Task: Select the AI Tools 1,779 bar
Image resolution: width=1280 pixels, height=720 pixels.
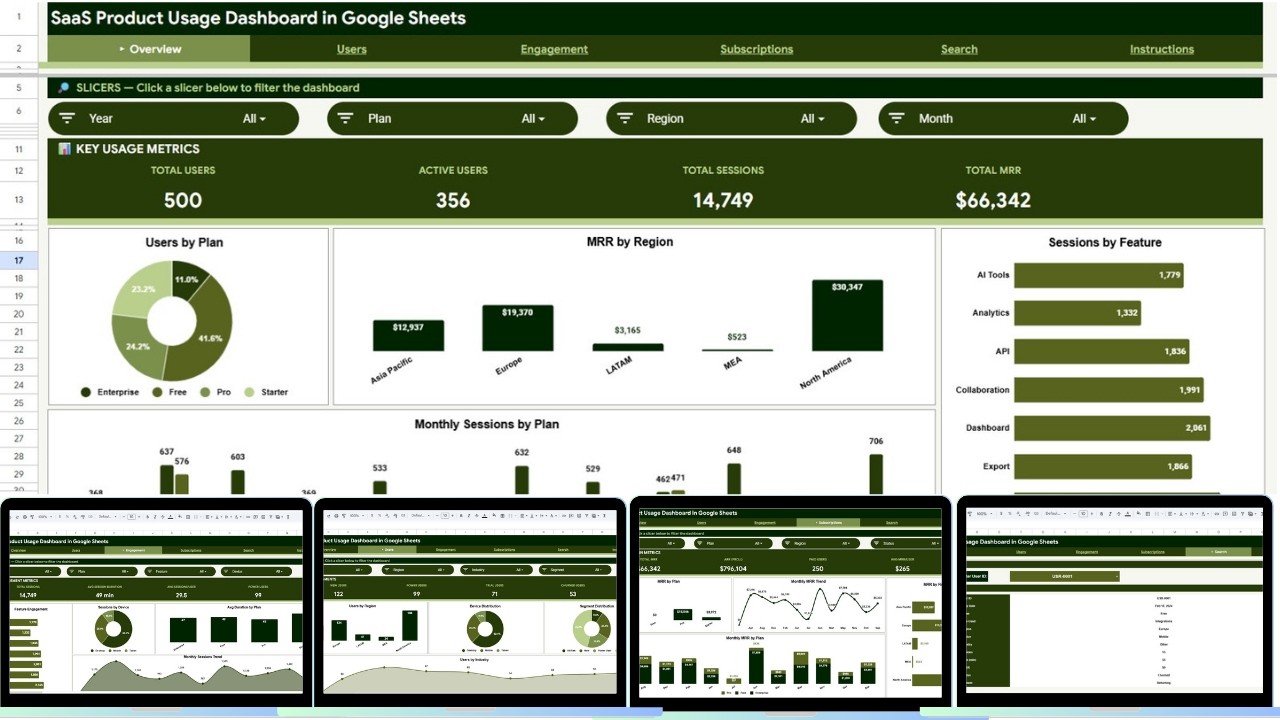Action: pos(1099,275)
